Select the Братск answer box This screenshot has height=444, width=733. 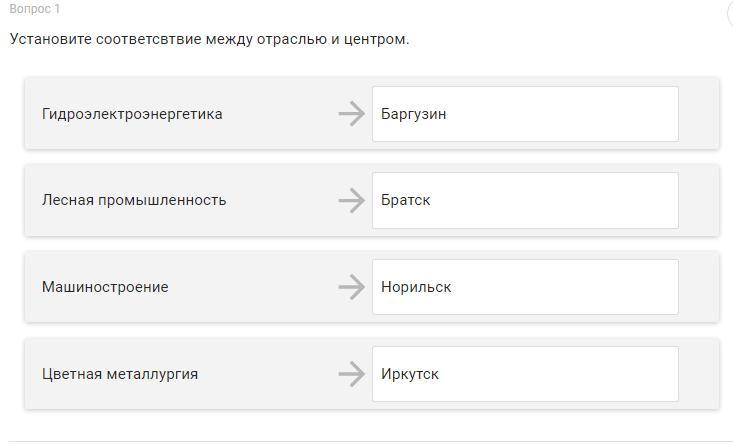(525, 200)
